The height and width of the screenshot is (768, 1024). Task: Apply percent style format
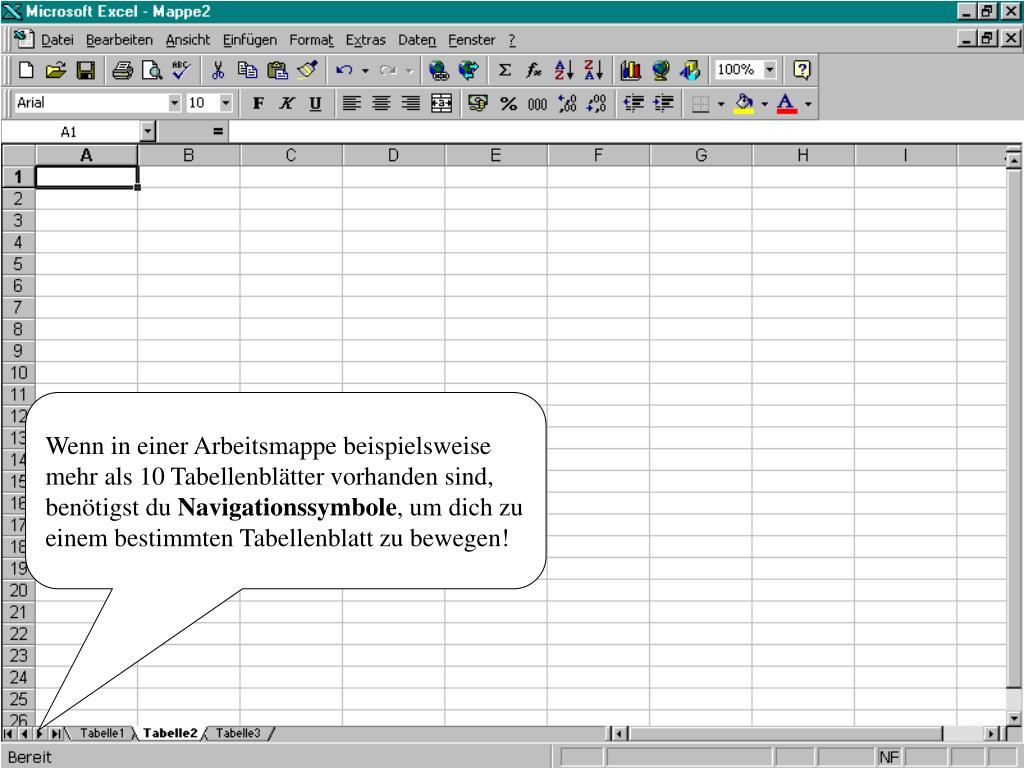tap(508, 103)
